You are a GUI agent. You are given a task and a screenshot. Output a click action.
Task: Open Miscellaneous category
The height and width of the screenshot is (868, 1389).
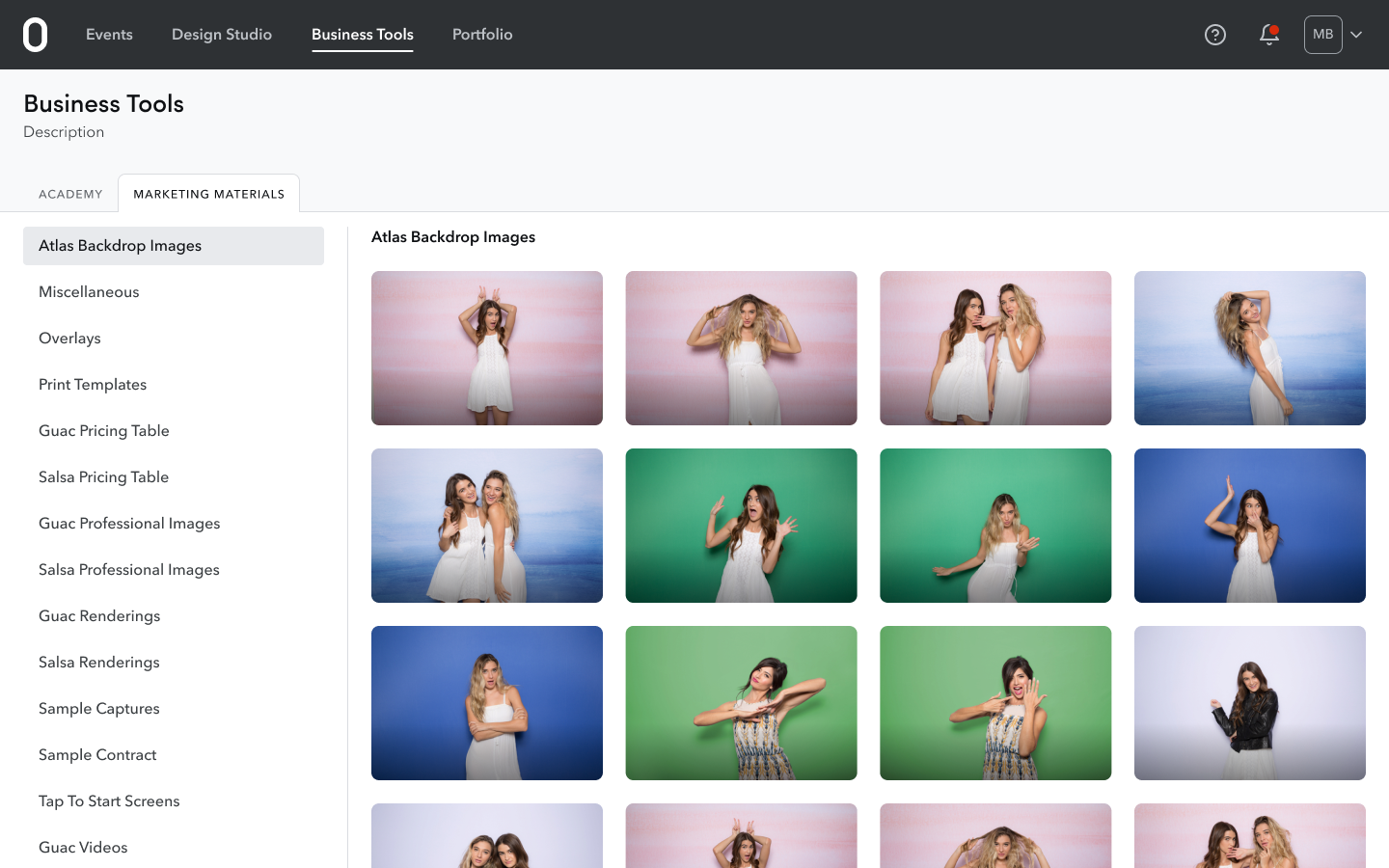coord(174,292)
